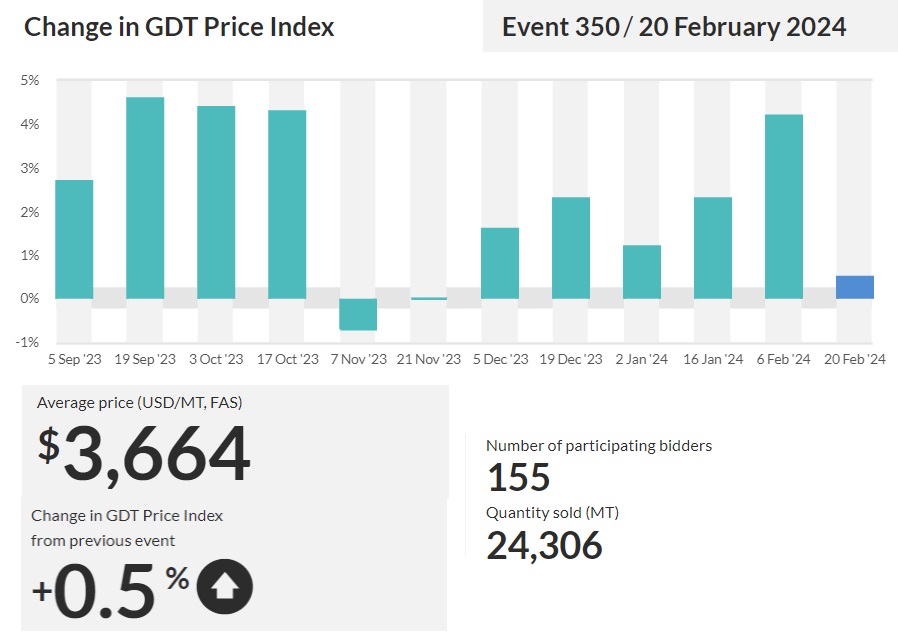This screenshot has width=898, height=634.
Task: Click the 5% label on the y-axis
Action: pos(29,80)
